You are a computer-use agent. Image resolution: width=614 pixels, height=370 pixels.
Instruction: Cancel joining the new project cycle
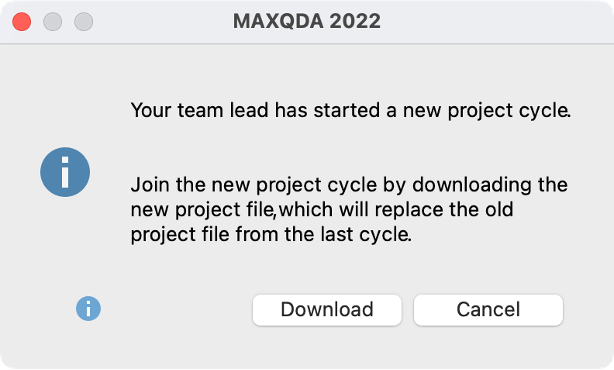[488, 310]
